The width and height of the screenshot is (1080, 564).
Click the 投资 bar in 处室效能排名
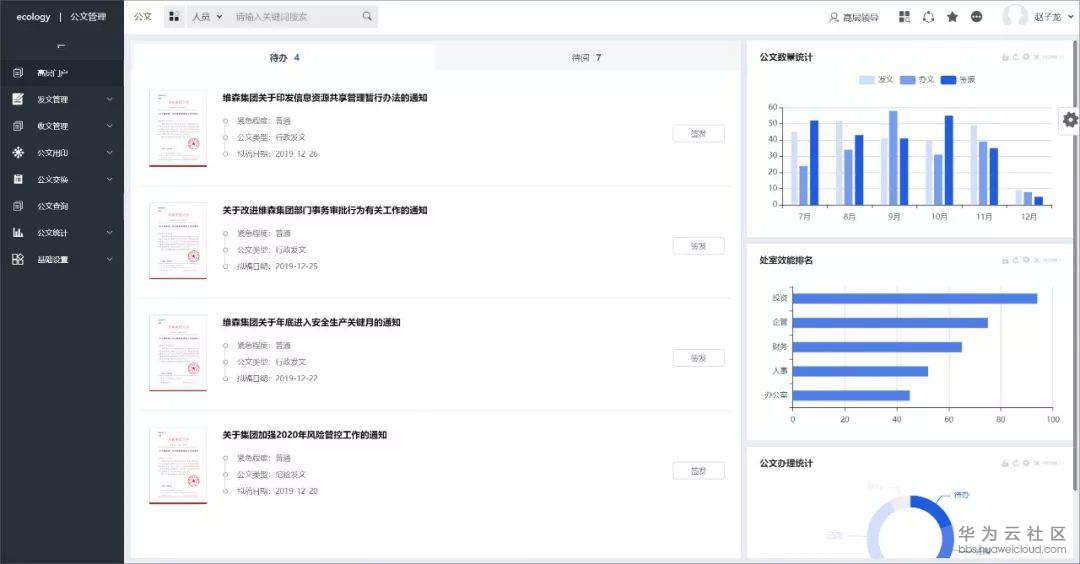click(915, 298)
